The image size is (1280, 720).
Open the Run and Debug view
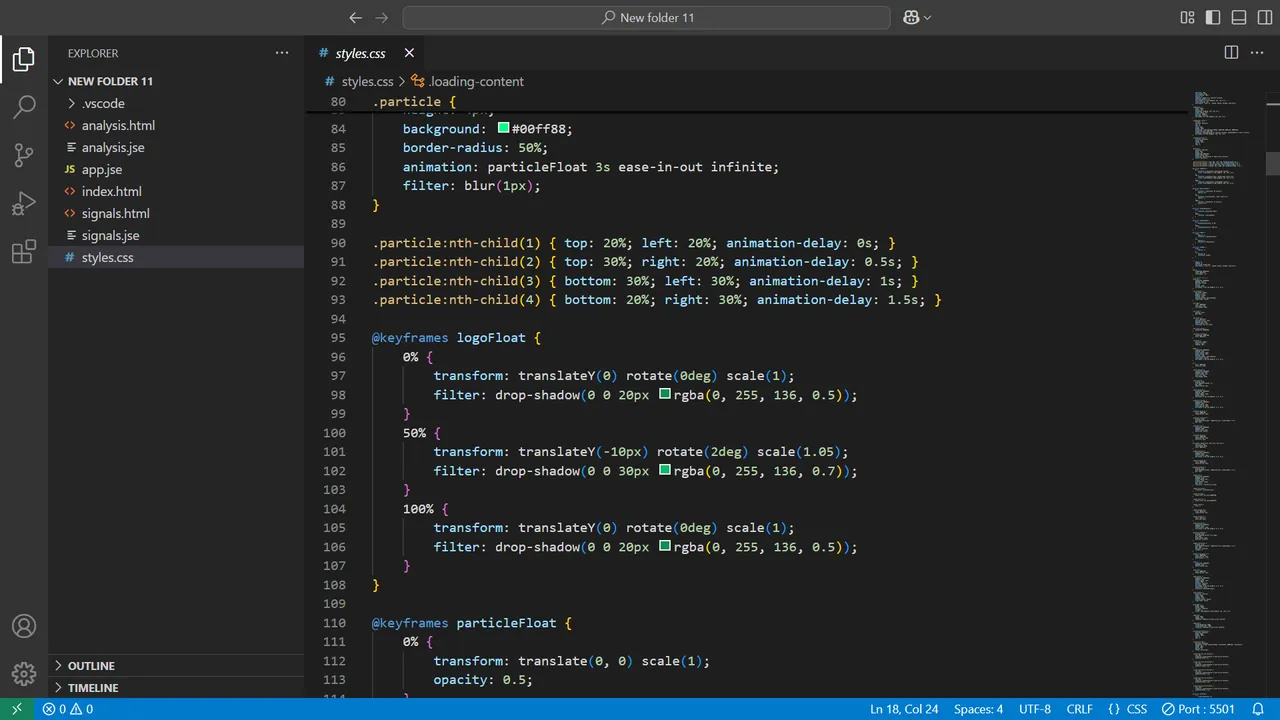(x=24, y=204)
